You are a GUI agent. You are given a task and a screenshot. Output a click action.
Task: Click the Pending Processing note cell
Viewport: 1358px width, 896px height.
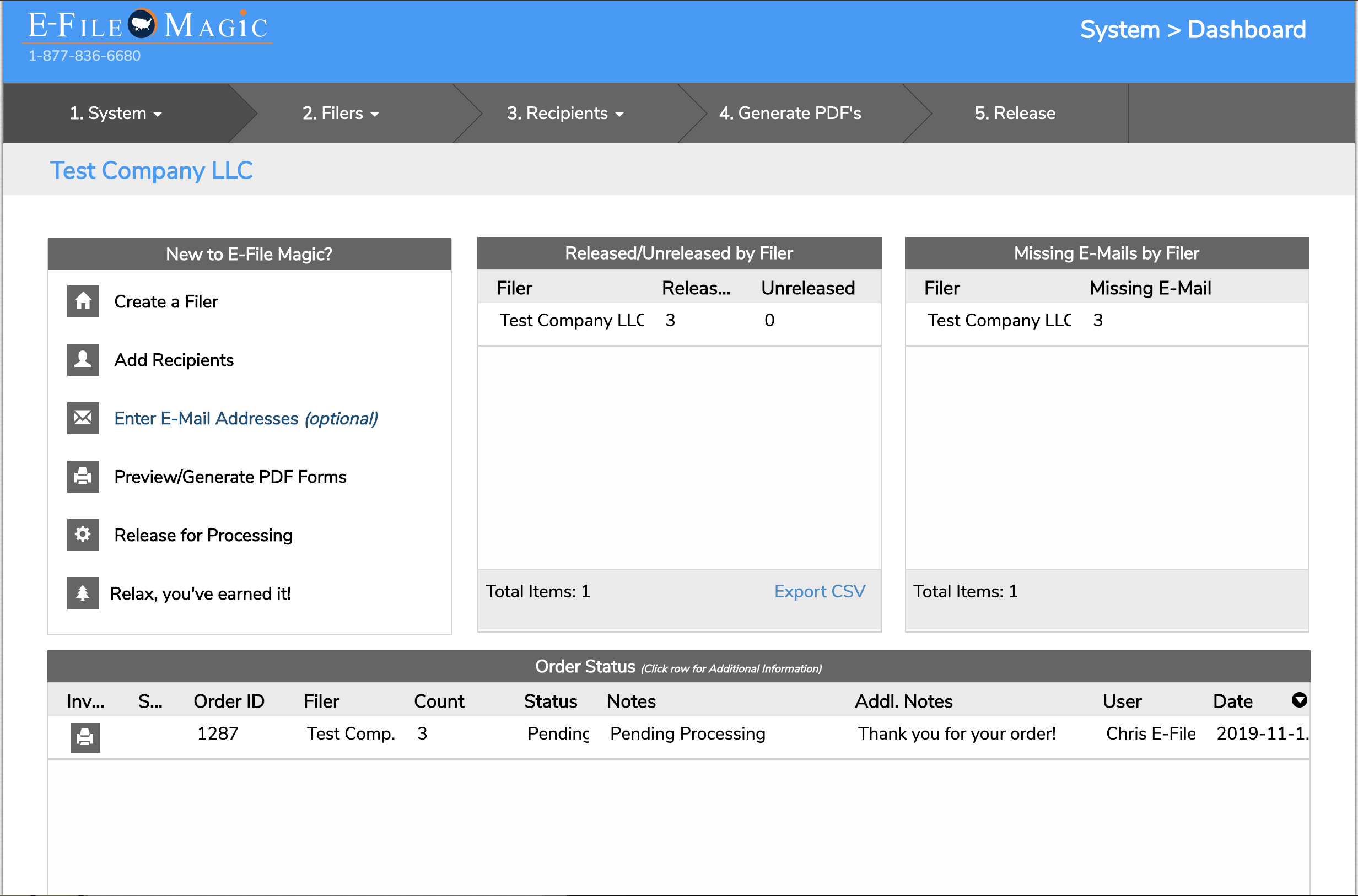click(688, 733)
